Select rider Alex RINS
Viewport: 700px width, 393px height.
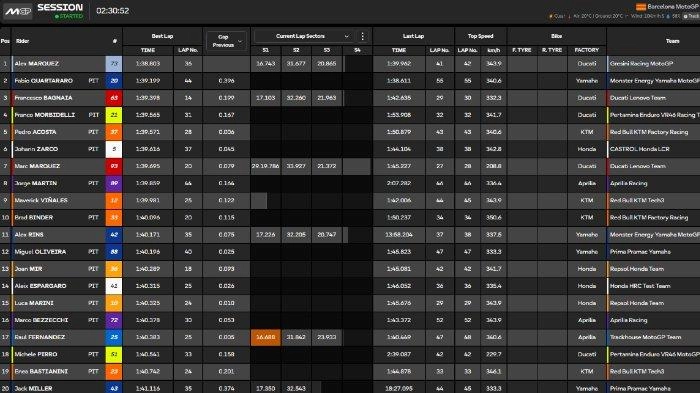click(x=29, y=234)
